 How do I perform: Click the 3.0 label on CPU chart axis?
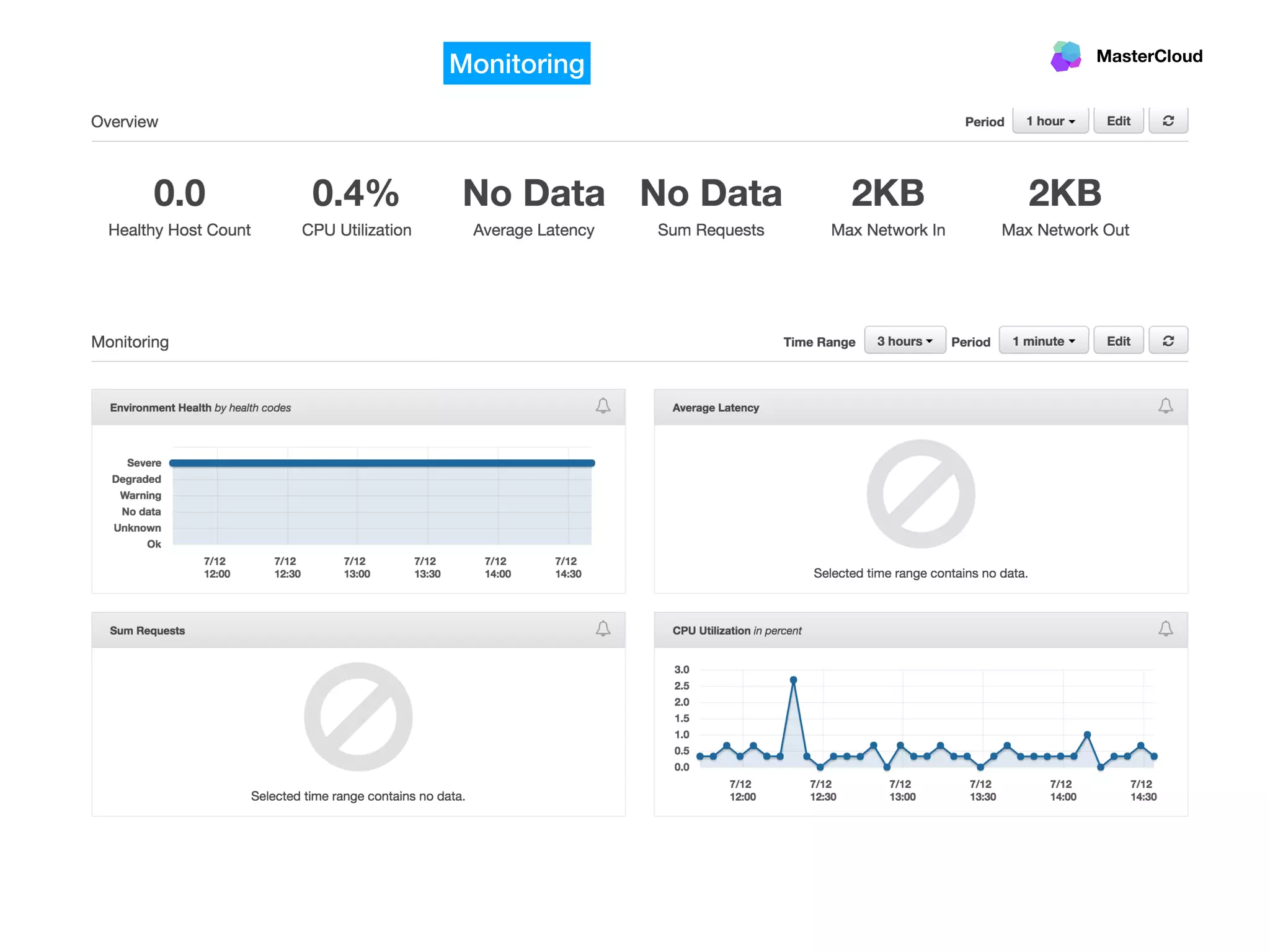682,669
